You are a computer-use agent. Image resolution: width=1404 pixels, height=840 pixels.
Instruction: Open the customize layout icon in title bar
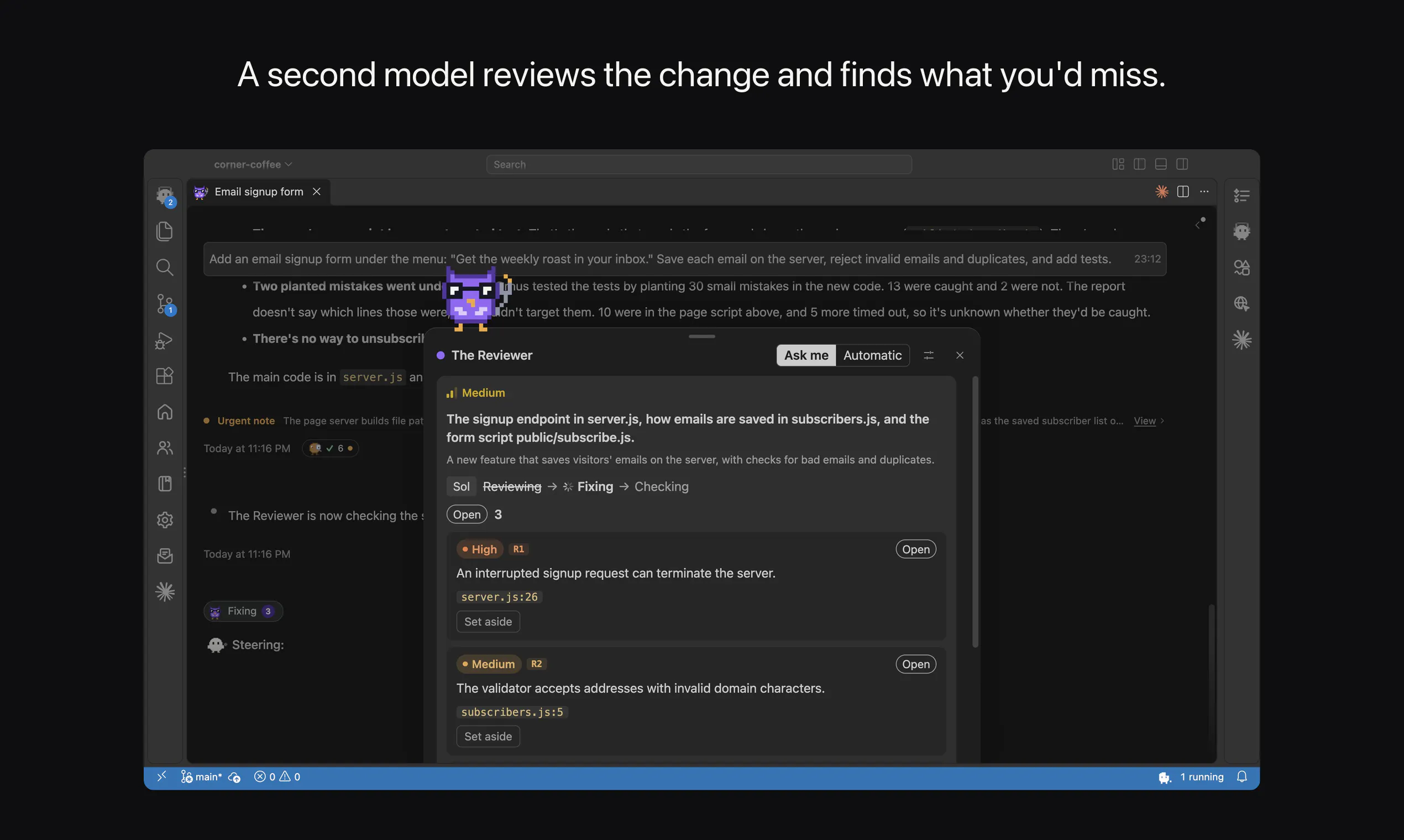click(x=1118, y=164)
